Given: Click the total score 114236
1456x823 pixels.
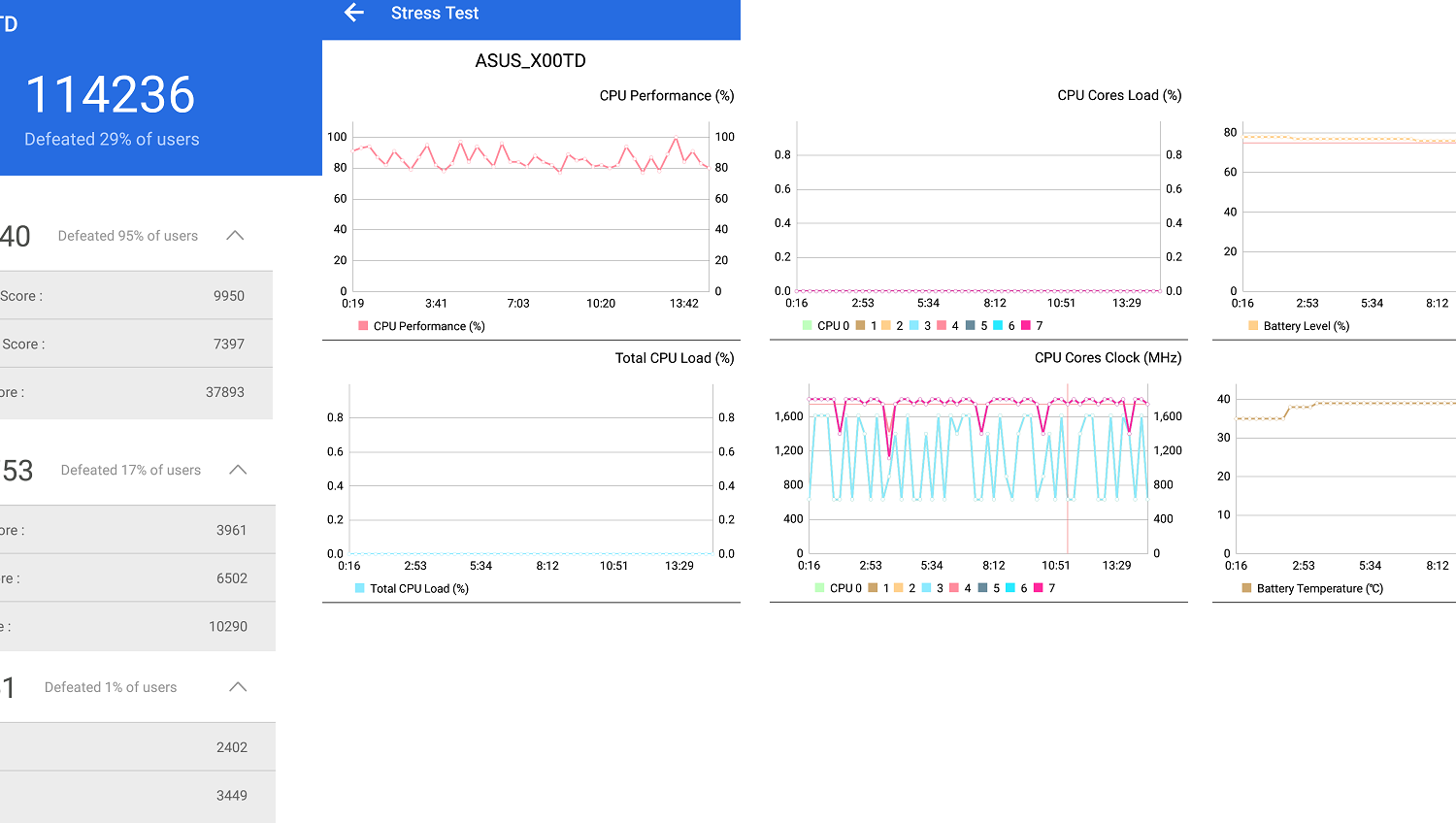Looking at the screenshot, I should coord(111,95).
